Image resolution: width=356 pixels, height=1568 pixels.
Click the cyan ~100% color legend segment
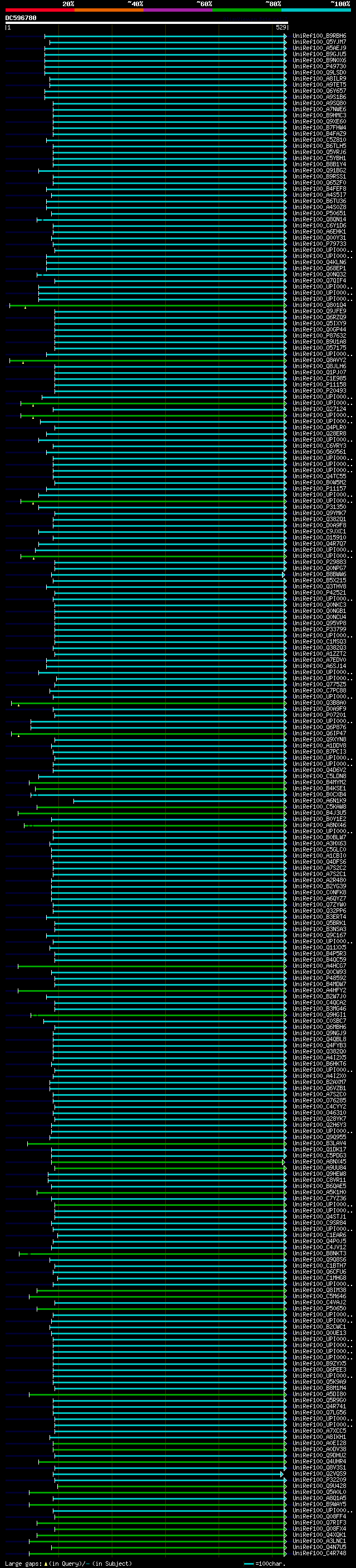pyautogui.click(x=317, y=11)
